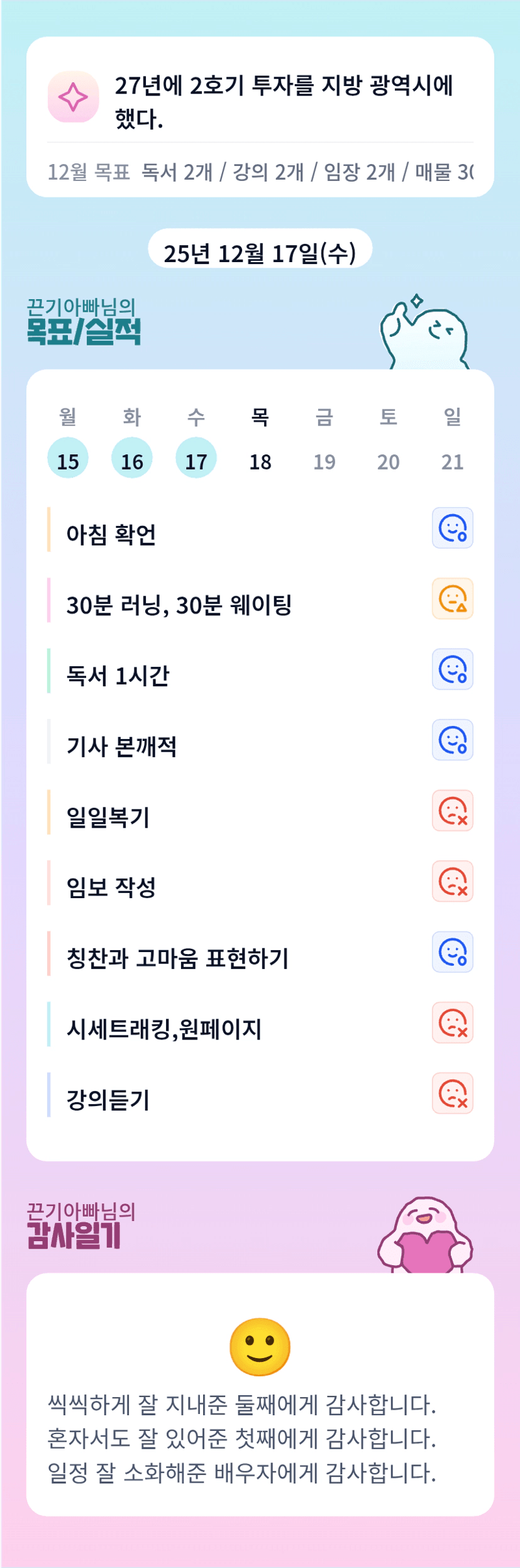Click the yellow smiley emoji in 감사일기

[260, 1347]
